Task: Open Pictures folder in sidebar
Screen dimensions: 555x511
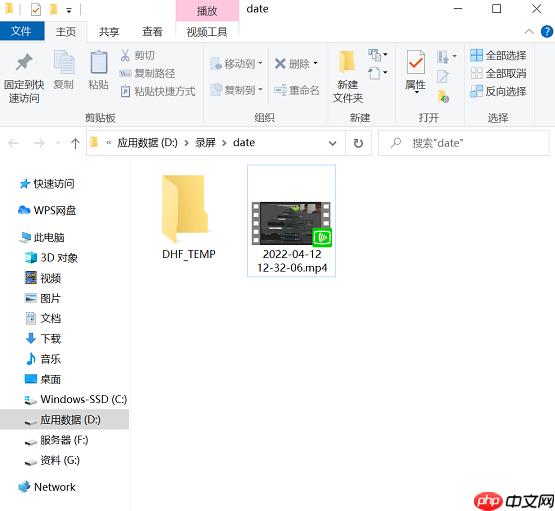Action: coord(43,298)
